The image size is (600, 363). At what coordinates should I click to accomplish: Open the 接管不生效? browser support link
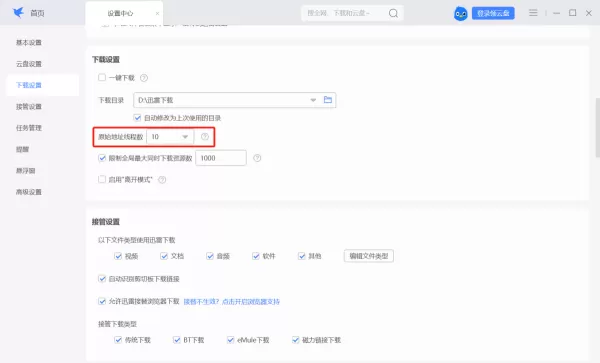coord(232,302)
